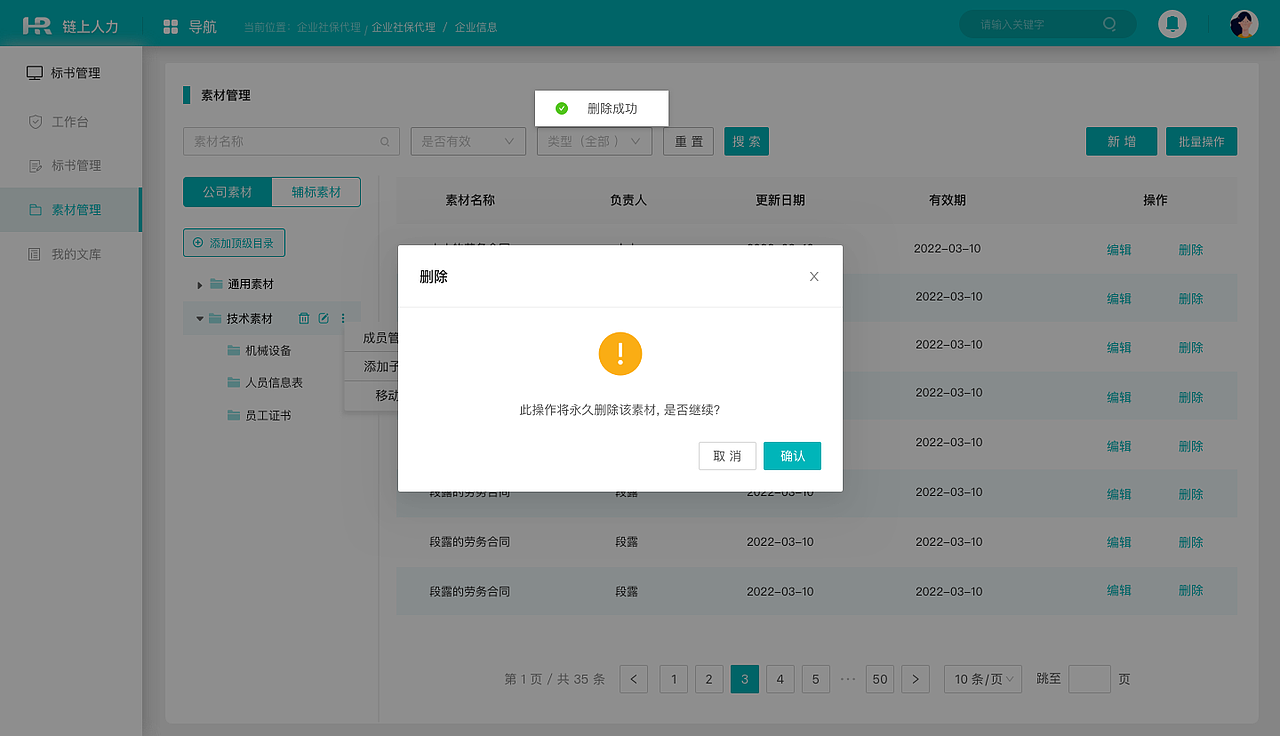Image resolution: width=1280 pixels, height=736 pixels.
Task: Open the three-dot more menu on 技术素材
Action: 342,317
